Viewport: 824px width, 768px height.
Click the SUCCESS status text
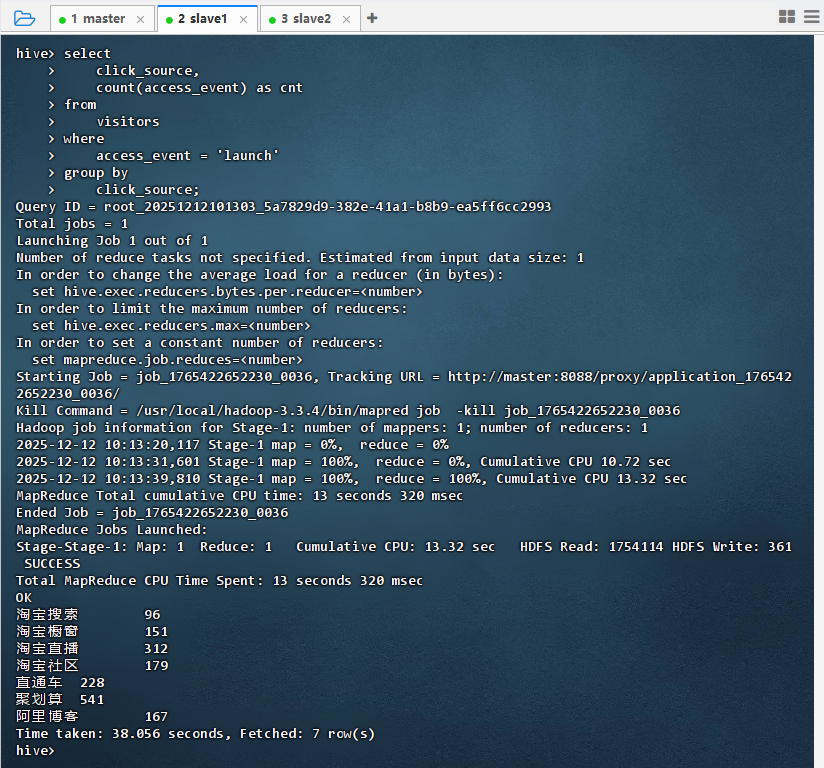pos(52,564)
